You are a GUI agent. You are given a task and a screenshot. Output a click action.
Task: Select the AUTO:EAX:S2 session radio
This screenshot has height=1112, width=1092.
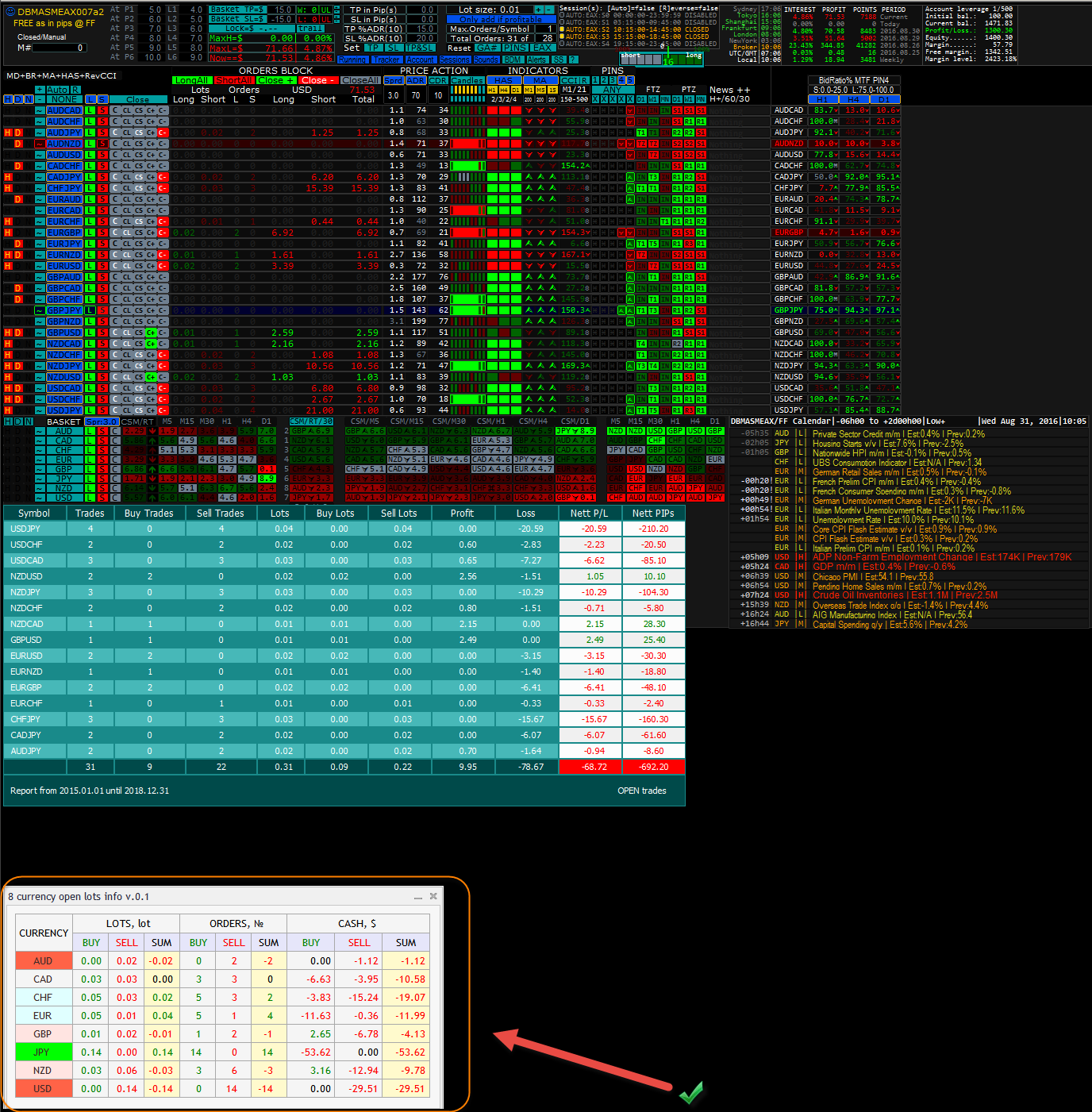(562, 29)
